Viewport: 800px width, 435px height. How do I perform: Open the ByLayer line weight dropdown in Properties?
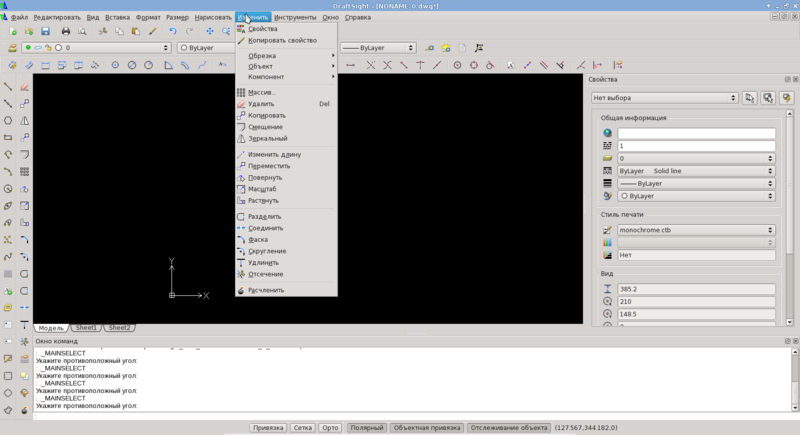click(696, 184)
